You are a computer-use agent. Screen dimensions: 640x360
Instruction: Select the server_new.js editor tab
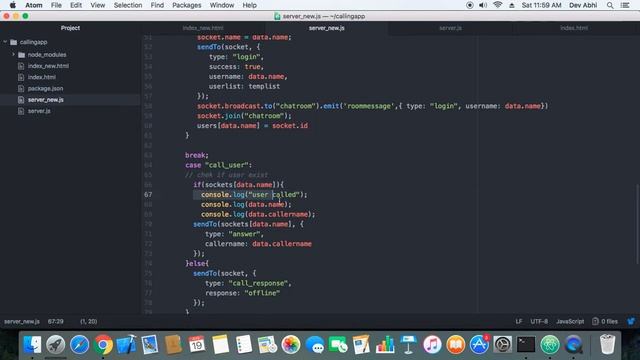tap(327, 28)
